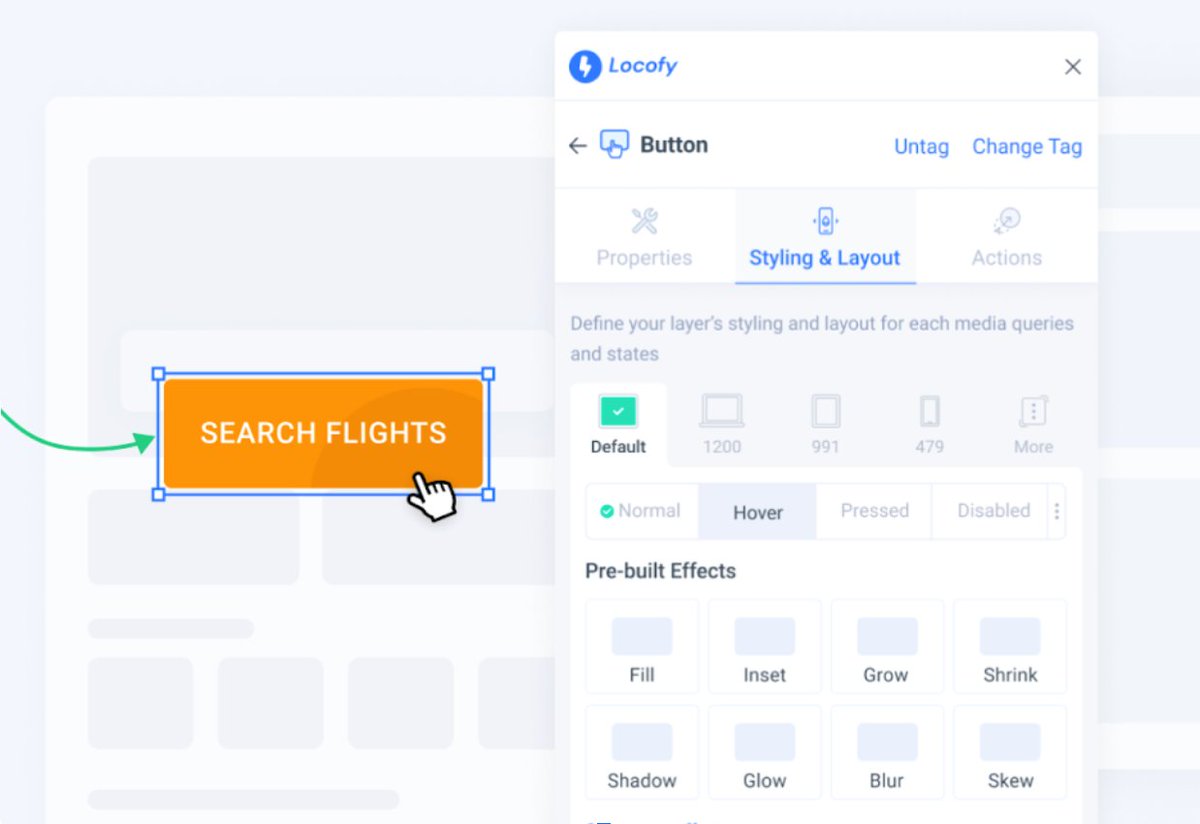Image resolution: width=1200 pixels, height=824 pixels.
Task: Apply the Glow pre-built effect
Action: [764, 752]
